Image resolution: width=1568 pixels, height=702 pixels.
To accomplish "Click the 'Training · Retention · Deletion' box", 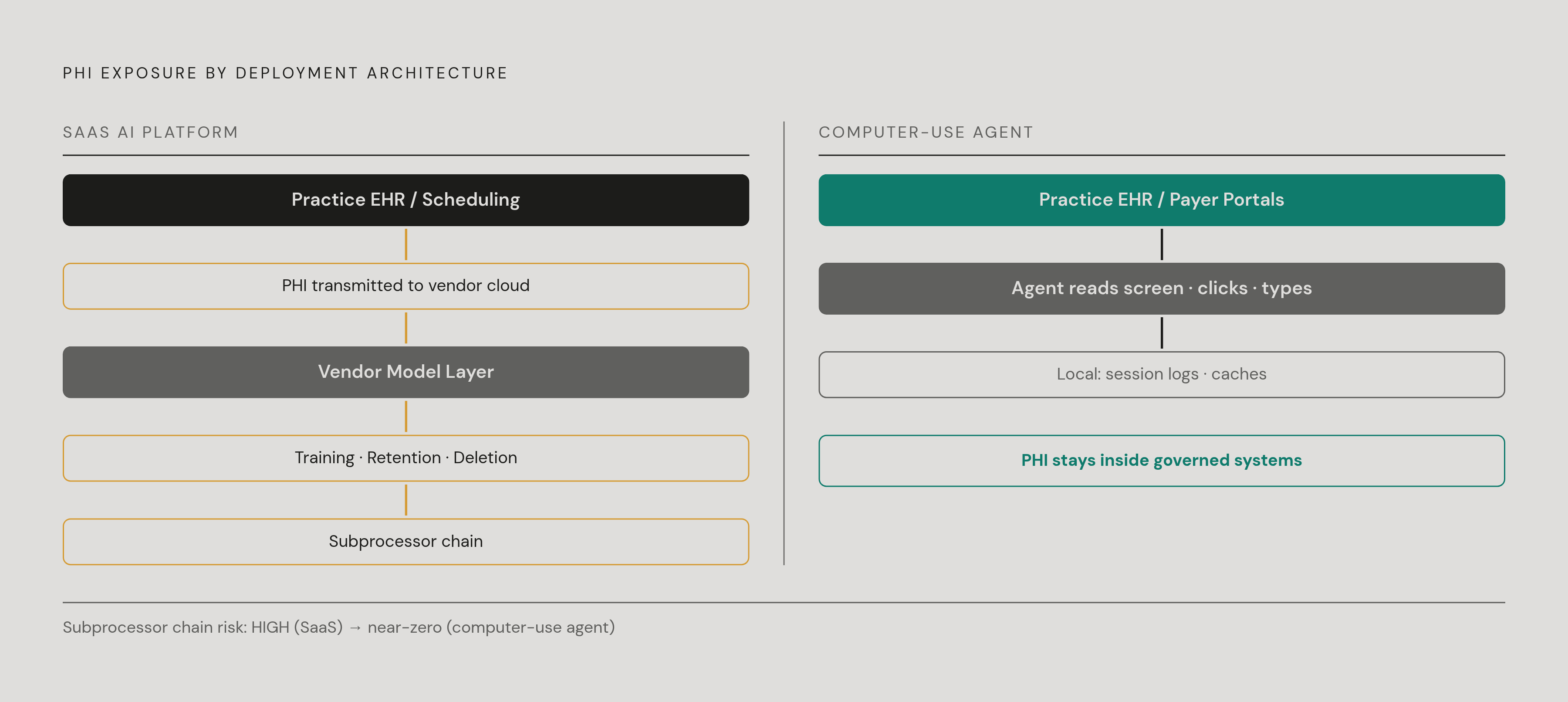I will click(406, 458).
